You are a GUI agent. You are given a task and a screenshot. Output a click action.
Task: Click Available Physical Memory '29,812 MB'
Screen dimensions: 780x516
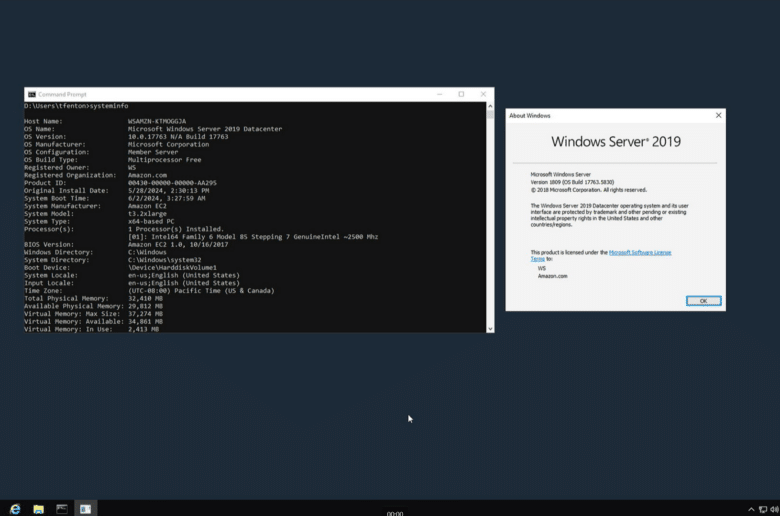point(145,306)
